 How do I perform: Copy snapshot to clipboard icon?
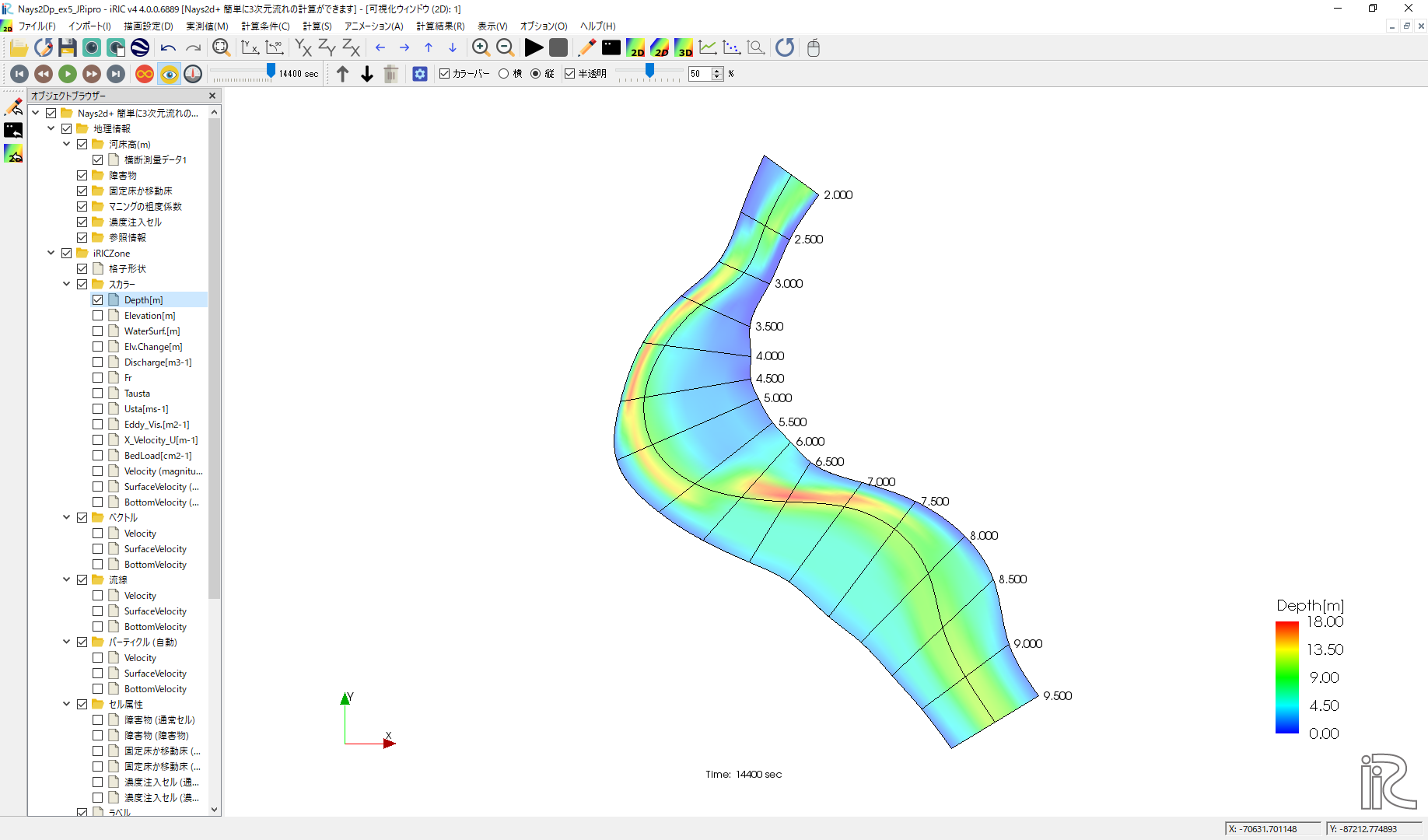[116, 47]
